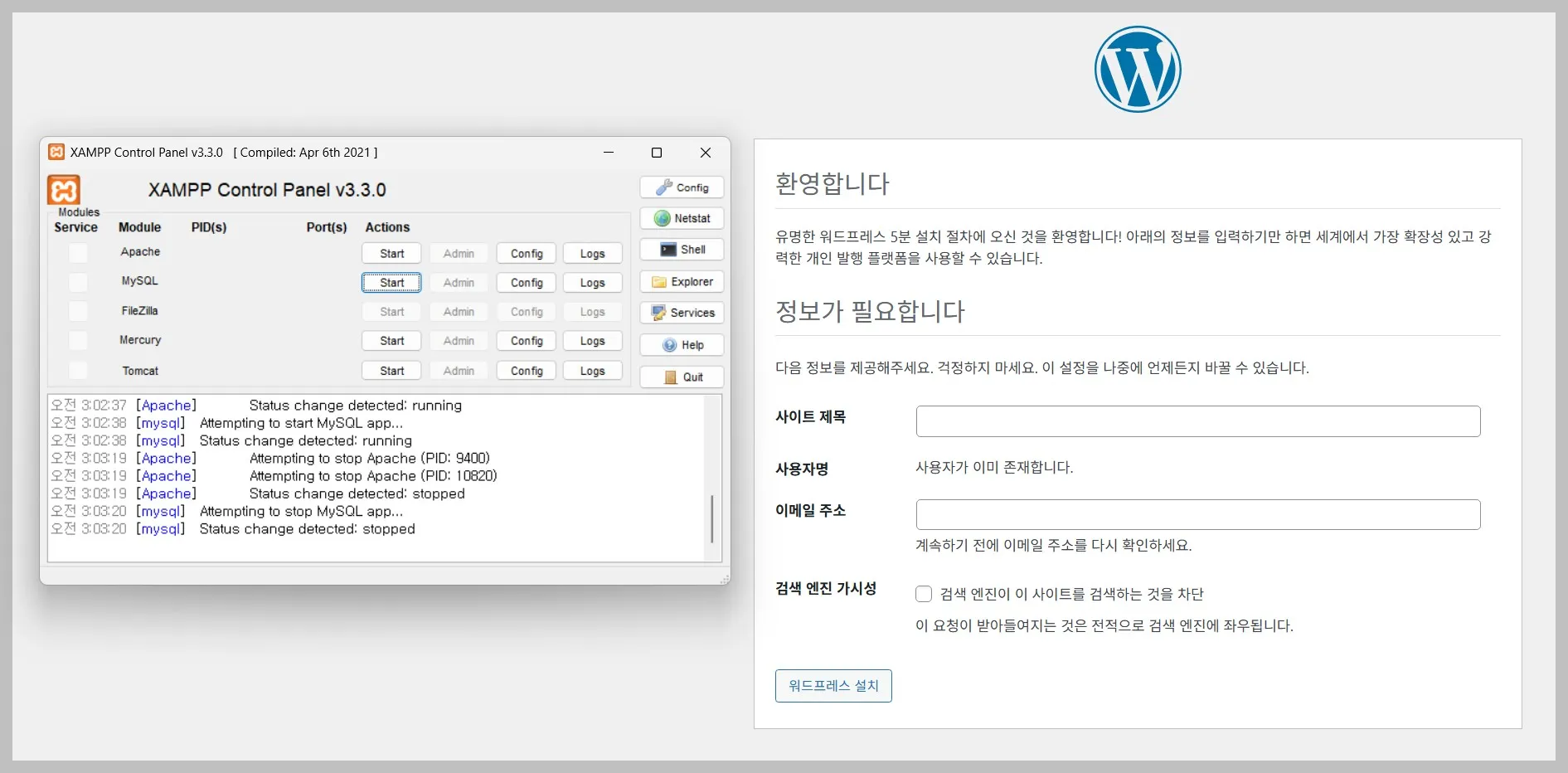Click the Mercury module name
Screen dimensions: 1568x773
(140, 340)
